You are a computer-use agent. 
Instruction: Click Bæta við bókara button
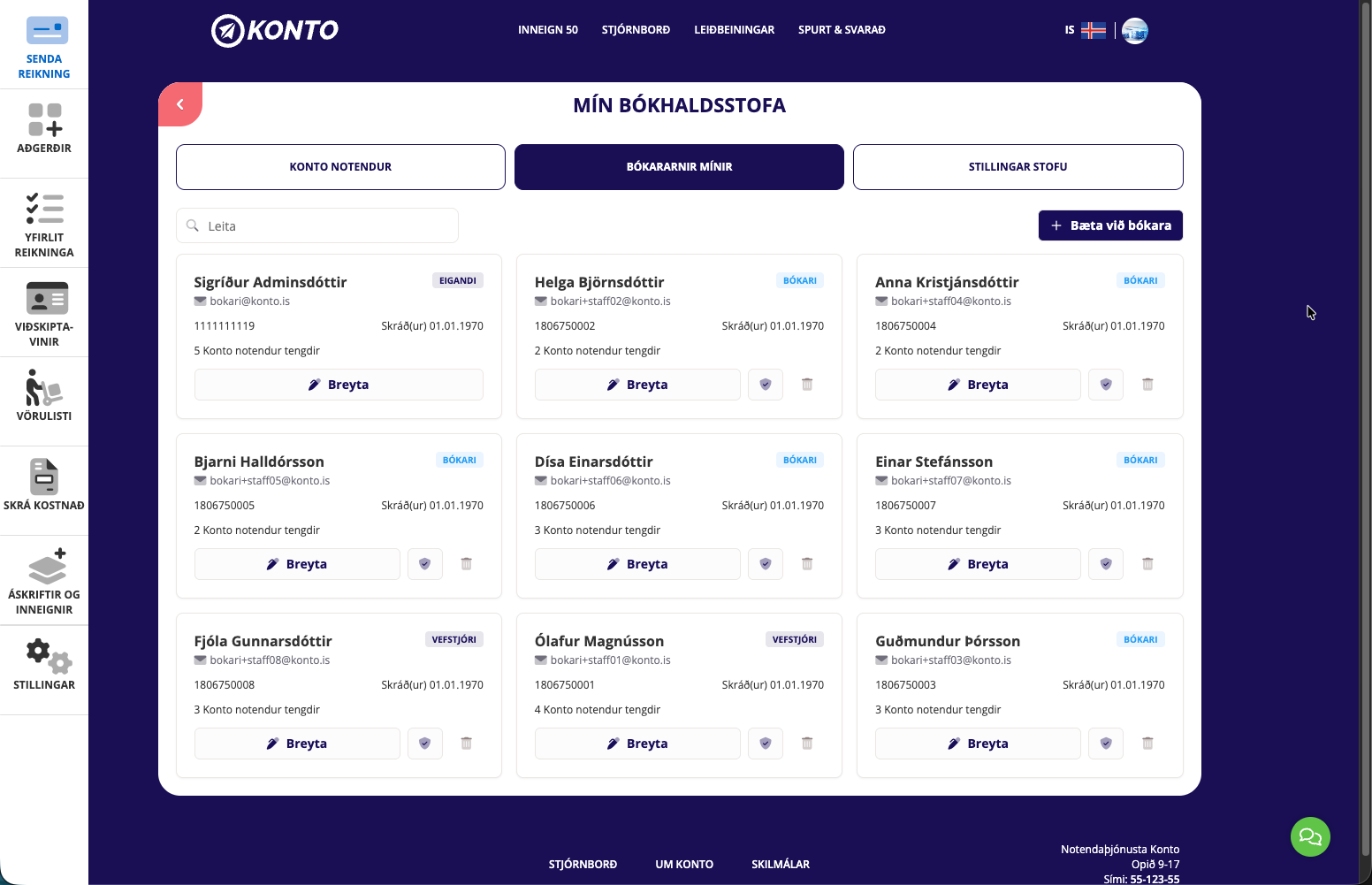(x=1110, y=225)
